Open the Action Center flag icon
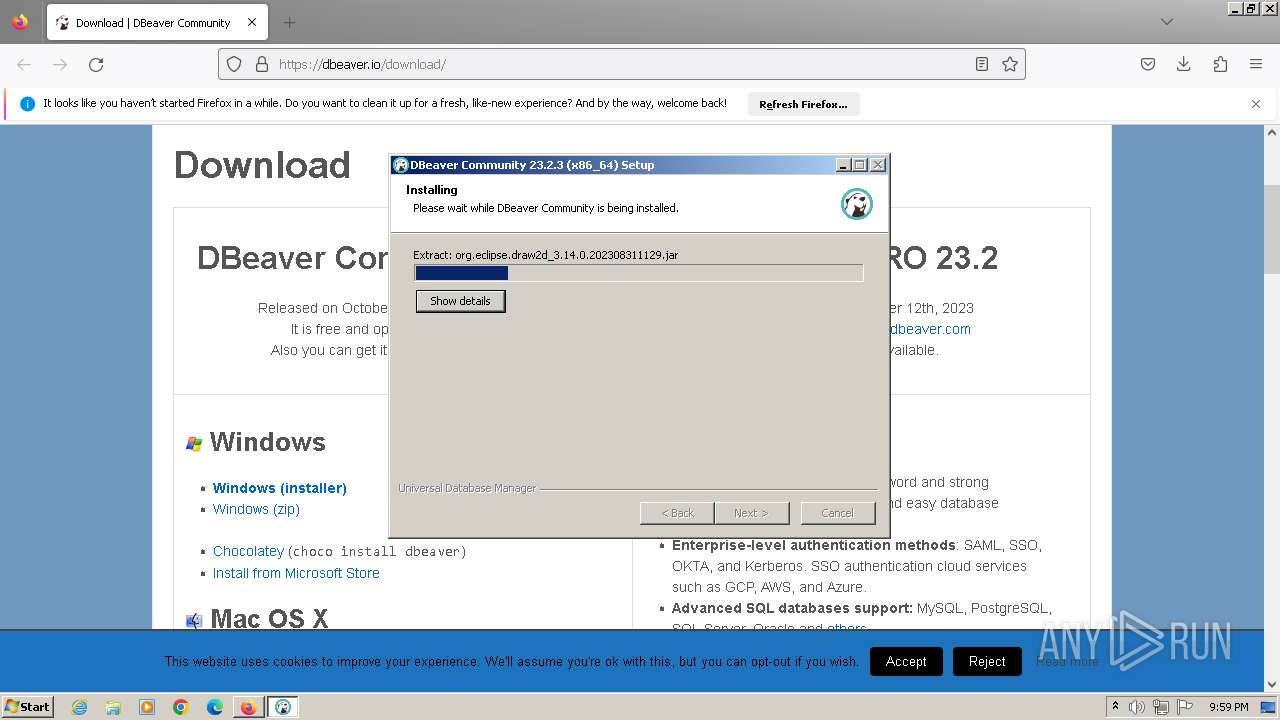Screen dimensions: 1280x720 tap(1185, 707)
